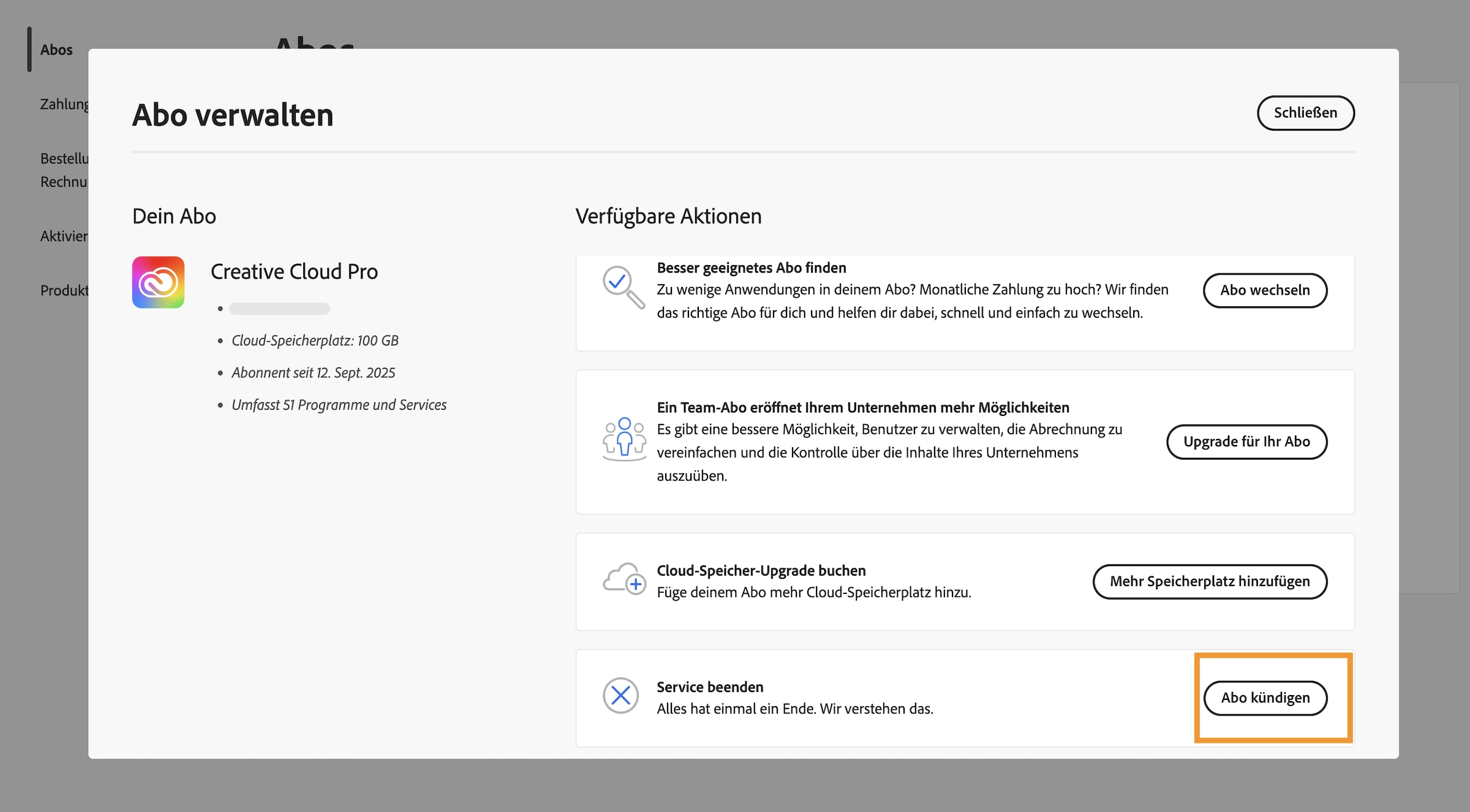Click the Besser geeignetes Abo finden heading
This screenshot has width=1470, height=812.
(751, 268)
